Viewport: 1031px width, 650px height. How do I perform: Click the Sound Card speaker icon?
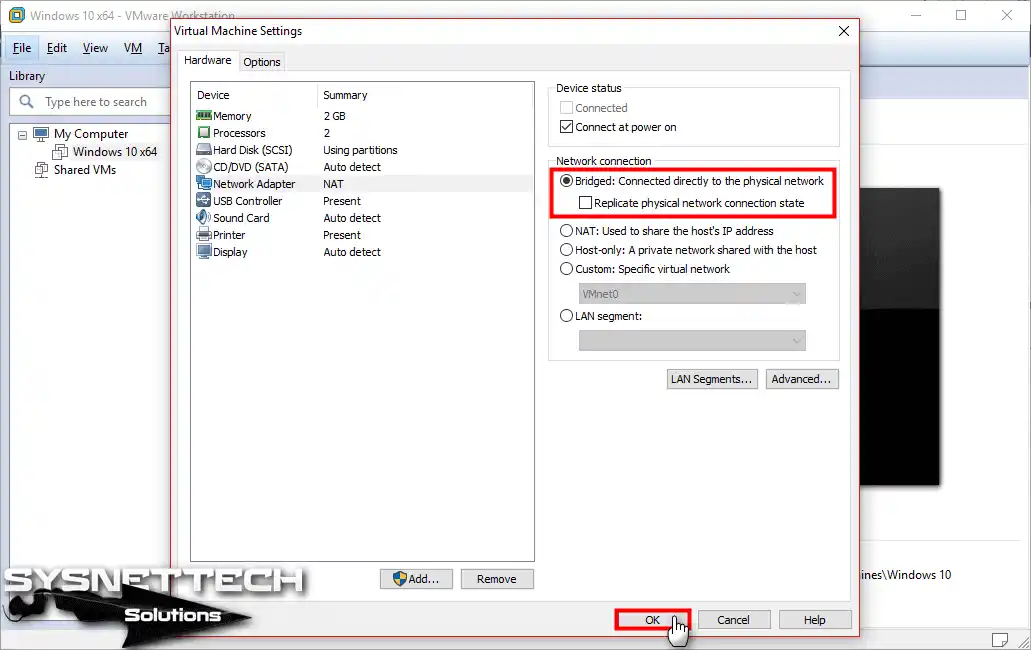pyautogui.click(x=204, y=218)
